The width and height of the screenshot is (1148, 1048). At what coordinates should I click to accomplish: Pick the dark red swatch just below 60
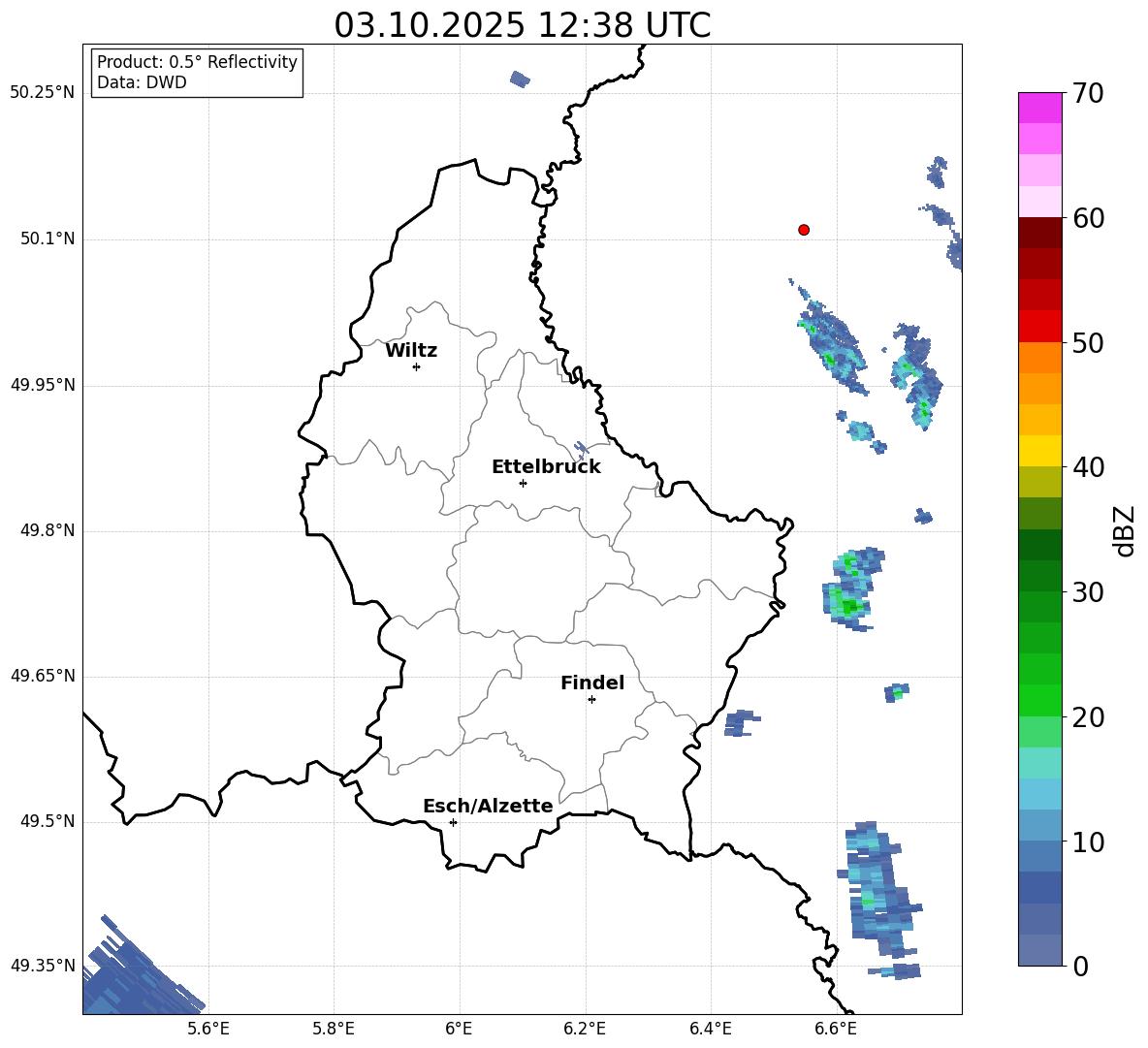tap(1039, 233)
